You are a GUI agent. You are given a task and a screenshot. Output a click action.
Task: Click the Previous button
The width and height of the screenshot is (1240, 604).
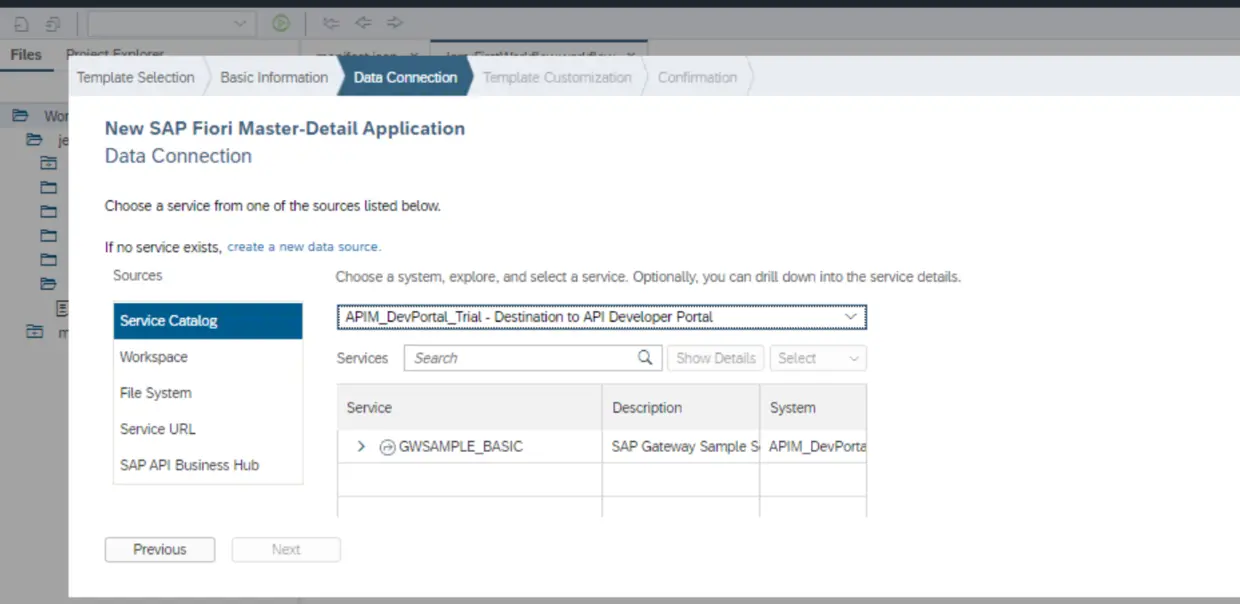[x=160, y=549]
